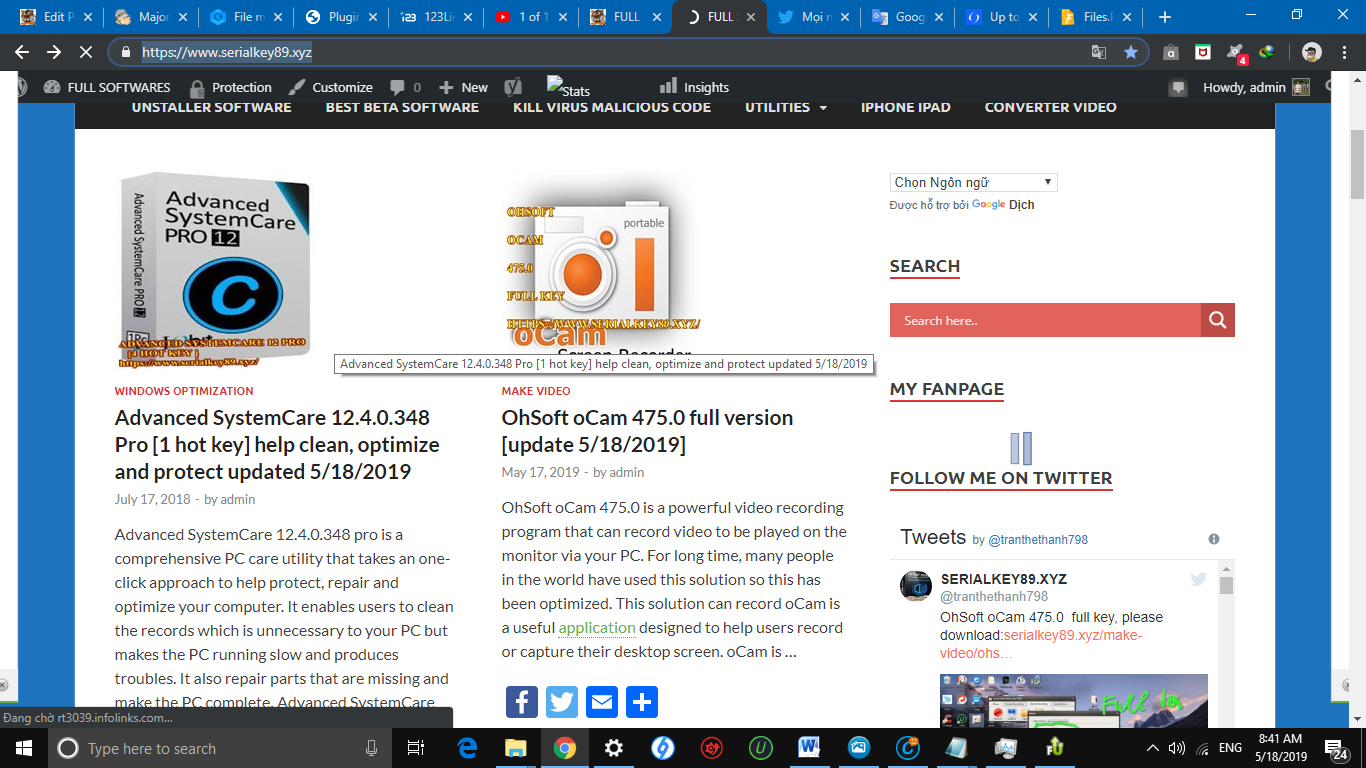Image resolution: width=1366 pixels, height=768 pixels.
Task: Open the tweet screenshot image preview
Action: (1074, 701)
